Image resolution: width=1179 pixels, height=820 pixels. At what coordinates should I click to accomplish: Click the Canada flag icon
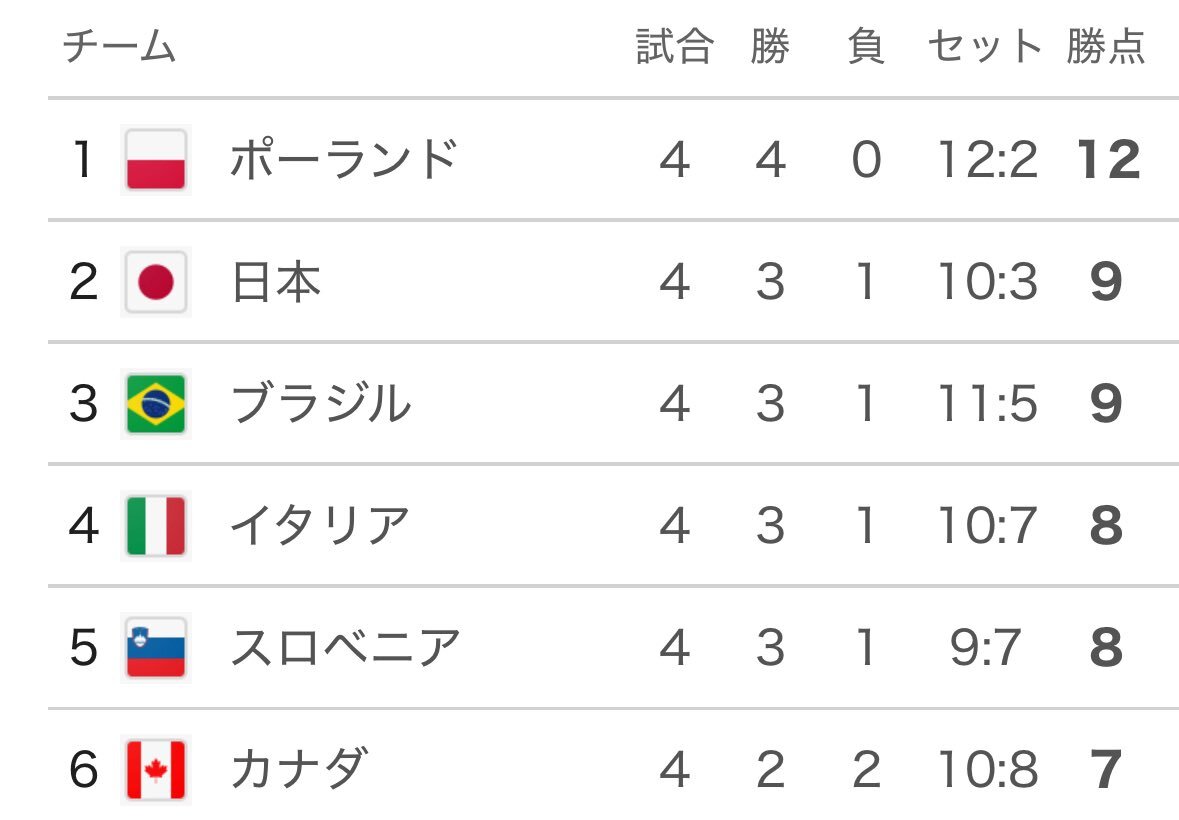pos(156,770)
